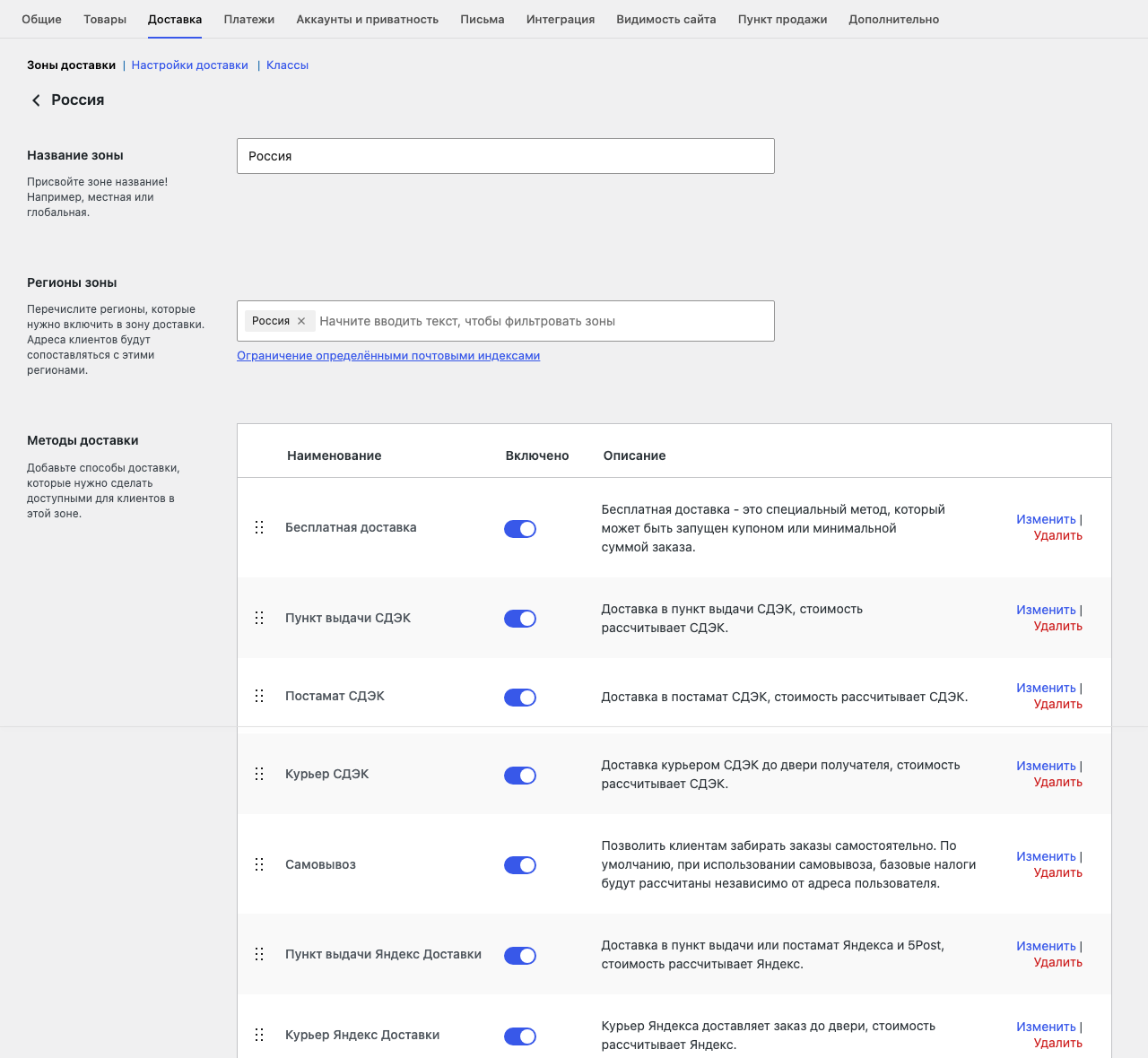
Task: Open the Классы subsection link
Action: click(288, 65)
